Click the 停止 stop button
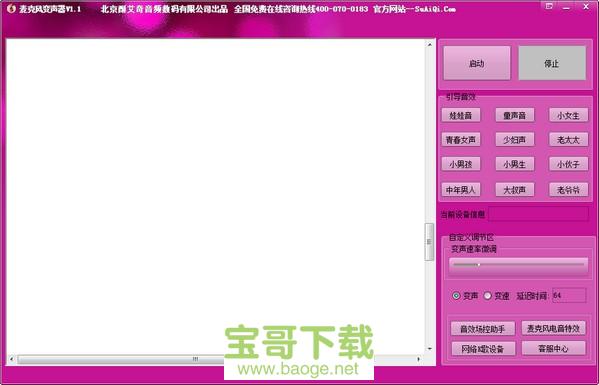 click(552, 63)
